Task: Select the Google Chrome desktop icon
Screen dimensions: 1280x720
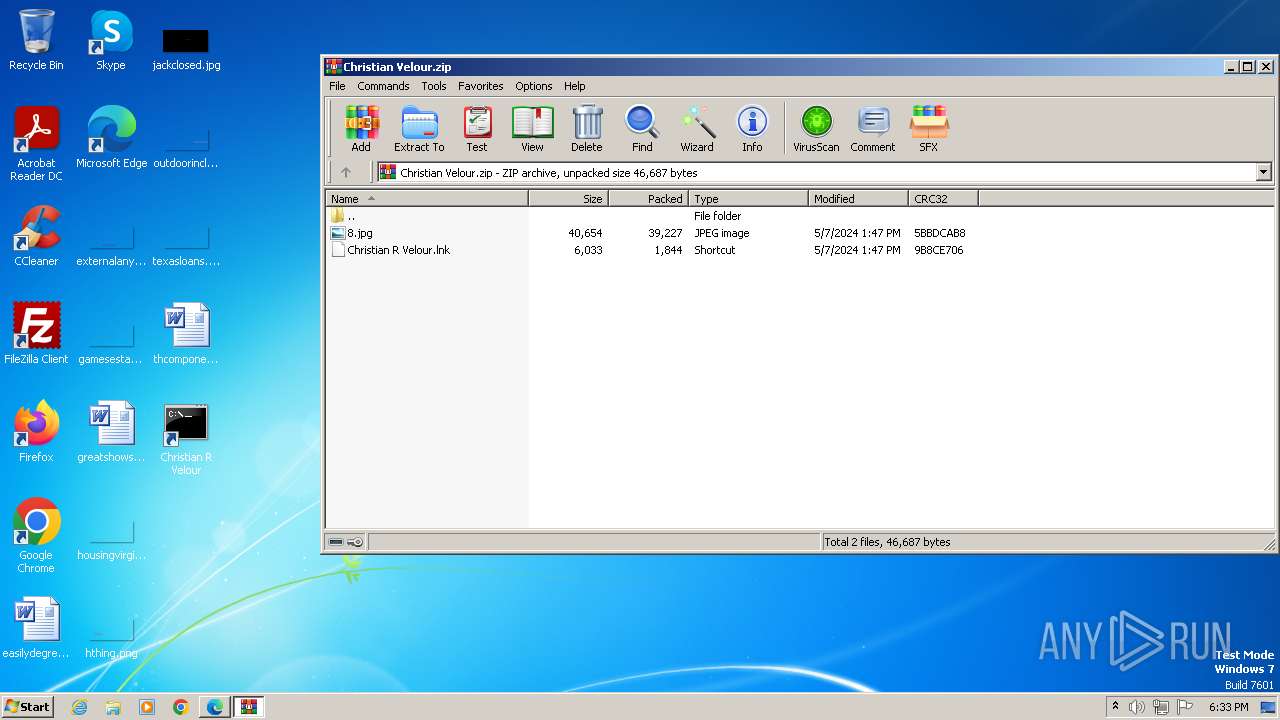Action: 36,535
